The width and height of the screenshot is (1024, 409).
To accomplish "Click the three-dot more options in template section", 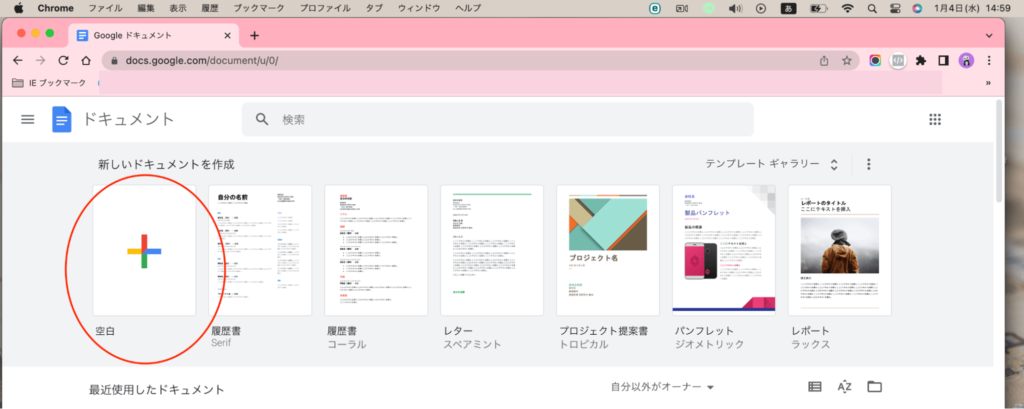I will click(x=869, y=164).
